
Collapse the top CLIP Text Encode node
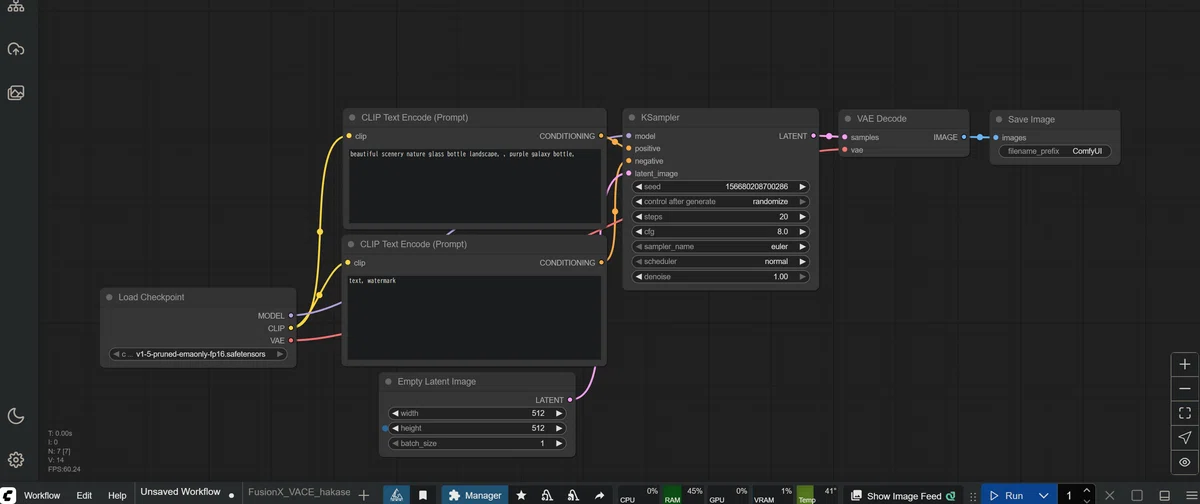tap(352, 117)
